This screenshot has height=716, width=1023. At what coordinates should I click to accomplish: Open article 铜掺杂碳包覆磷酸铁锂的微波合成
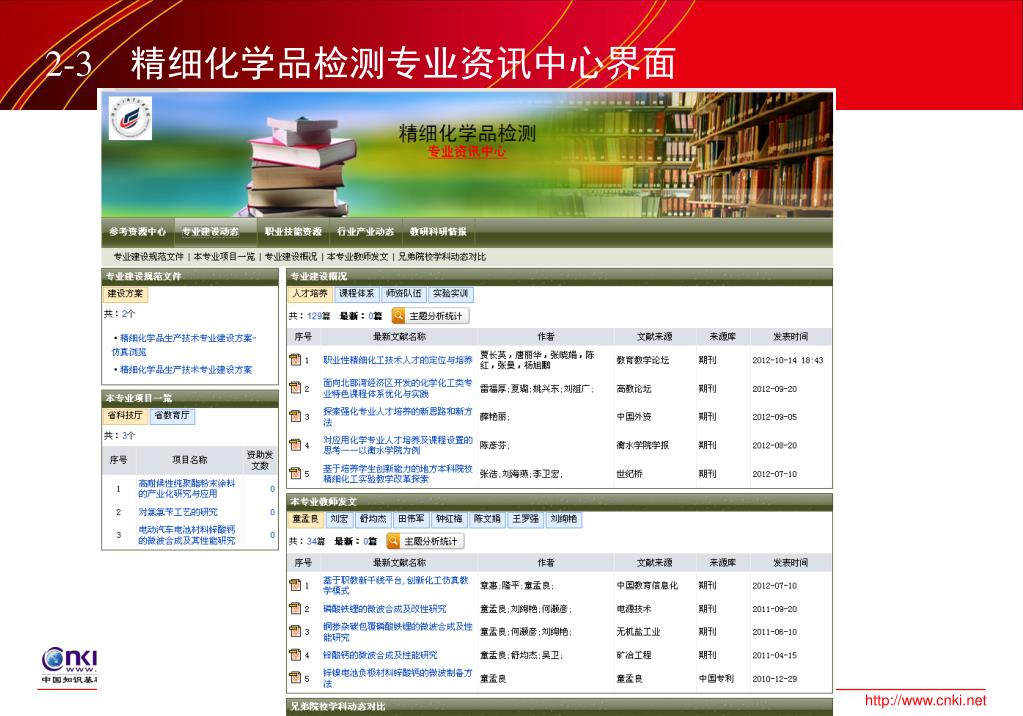(398, 631)
